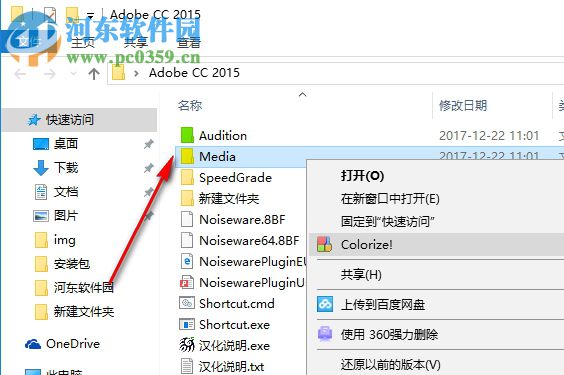564x375 pixels.
Task: Select the Noiseware64.8BF file icon
Action: 187,240
